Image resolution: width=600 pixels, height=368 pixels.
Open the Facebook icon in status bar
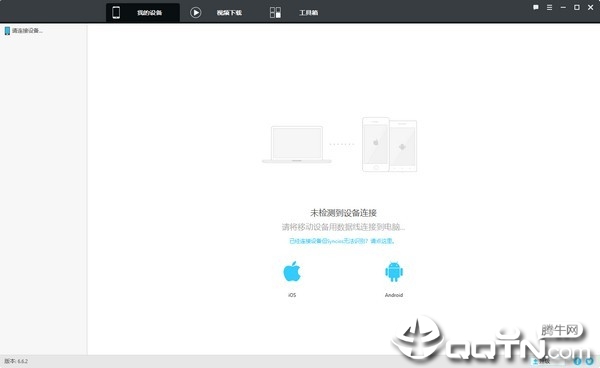pos(577,361)
